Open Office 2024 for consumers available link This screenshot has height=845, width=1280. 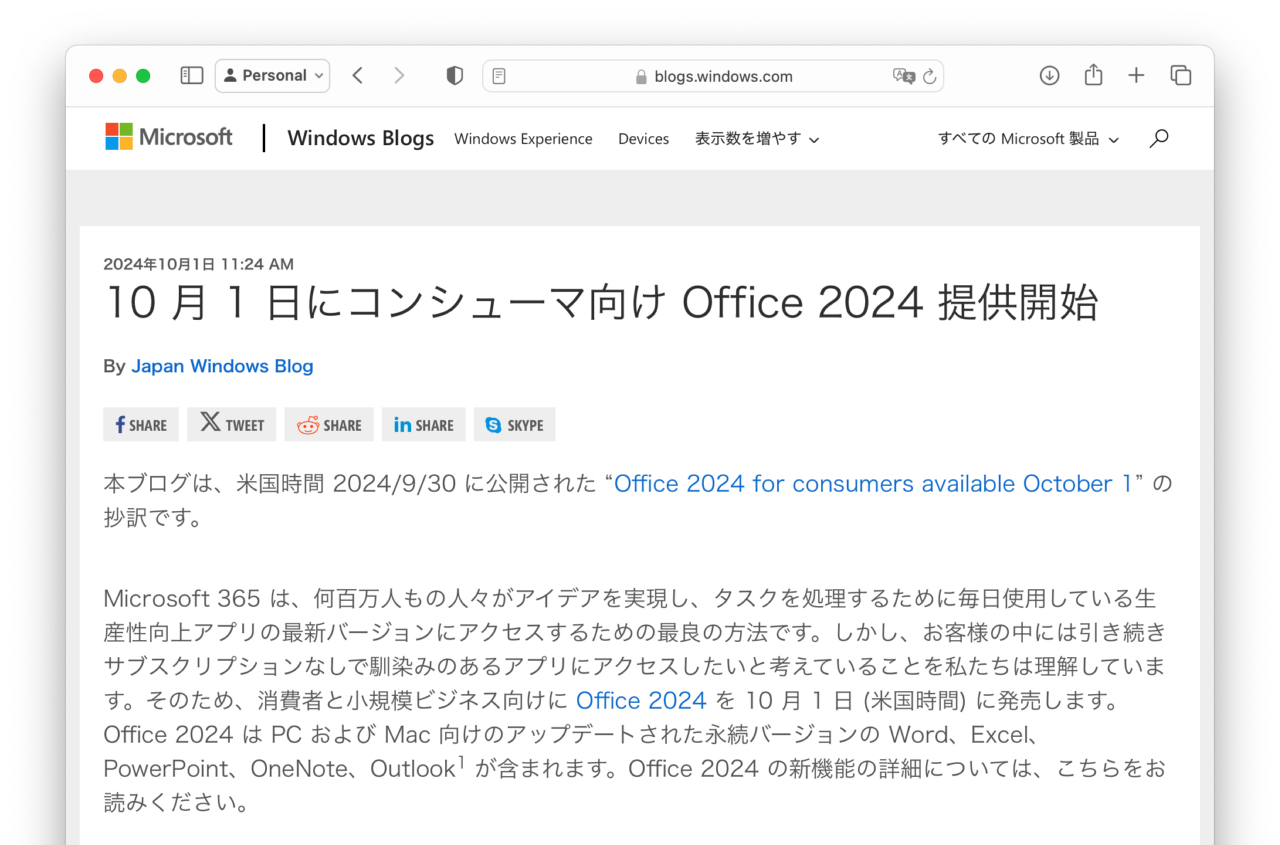tap(873, 484)
